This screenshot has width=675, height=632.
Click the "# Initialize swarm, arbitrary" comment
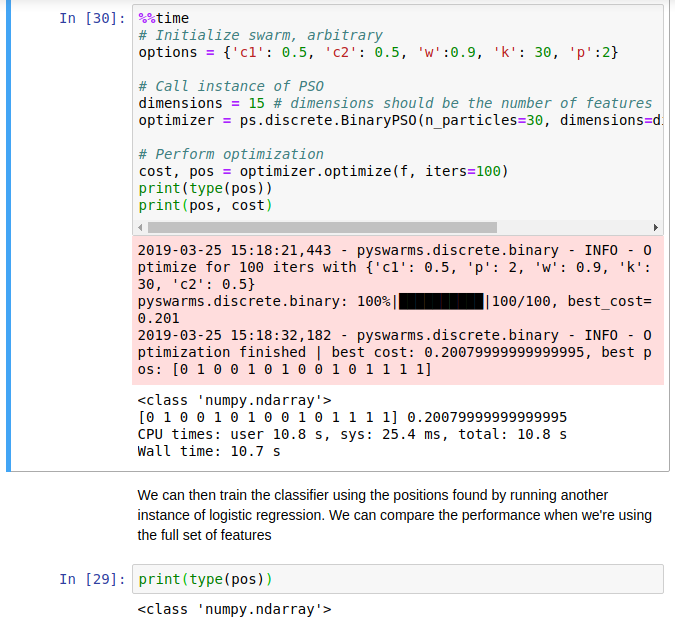point(260,35)
